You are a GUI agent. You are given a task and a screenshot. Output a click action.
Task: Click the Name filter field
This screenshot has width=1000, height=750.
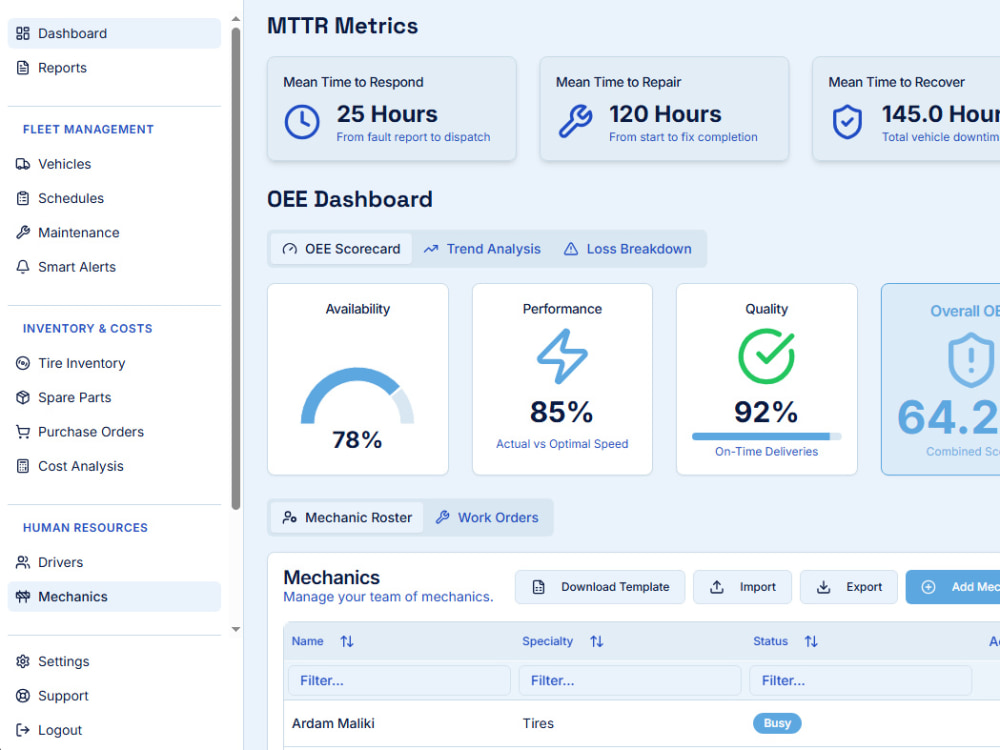click(x=399, y=680)
